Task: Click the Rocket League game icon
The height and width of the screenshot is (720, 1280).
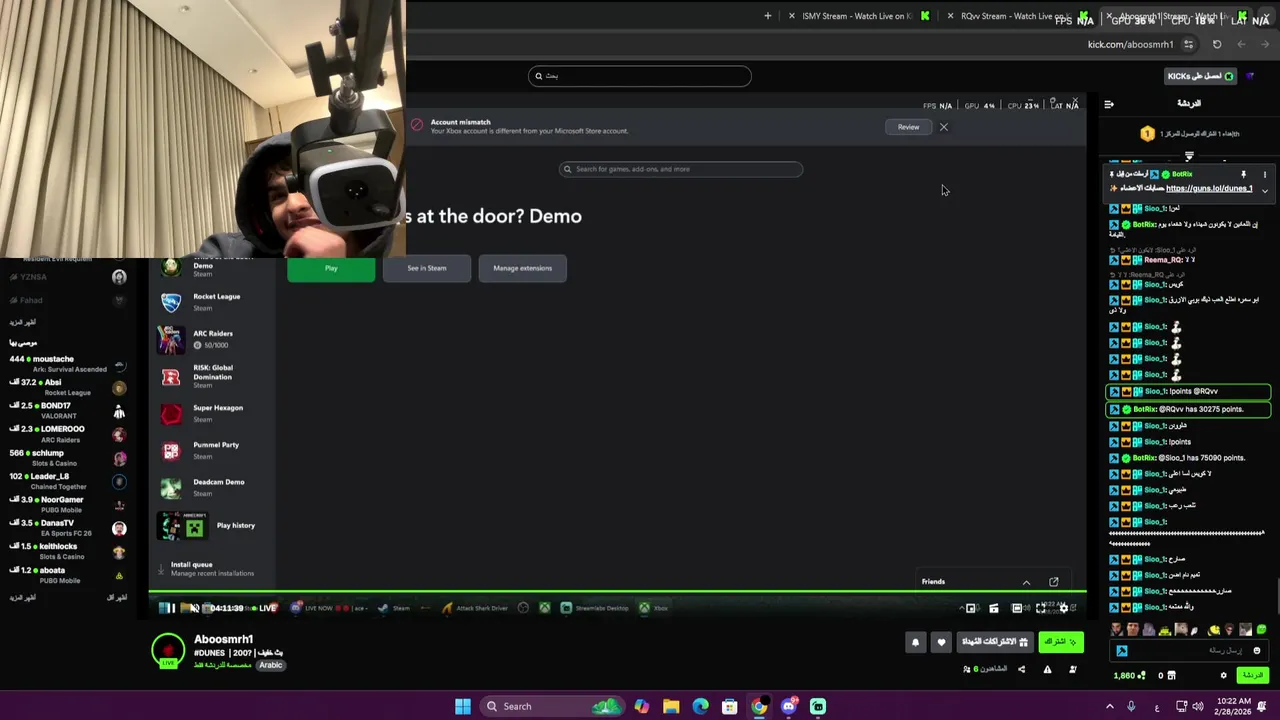Action: click(172, 302)
